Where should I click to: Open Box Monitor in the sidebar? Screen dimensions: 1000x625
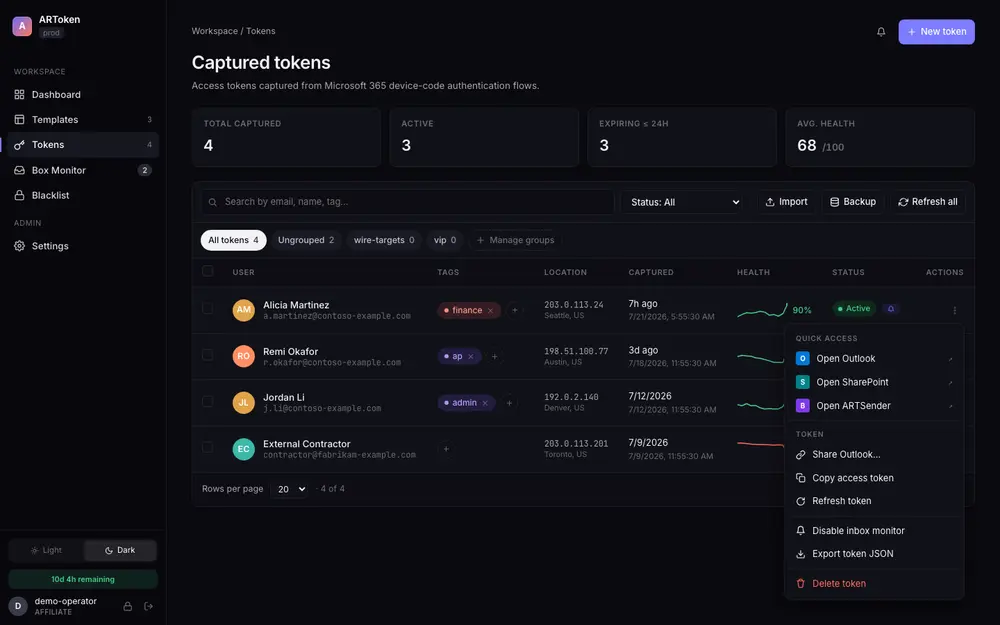click(x=83, y=170)
